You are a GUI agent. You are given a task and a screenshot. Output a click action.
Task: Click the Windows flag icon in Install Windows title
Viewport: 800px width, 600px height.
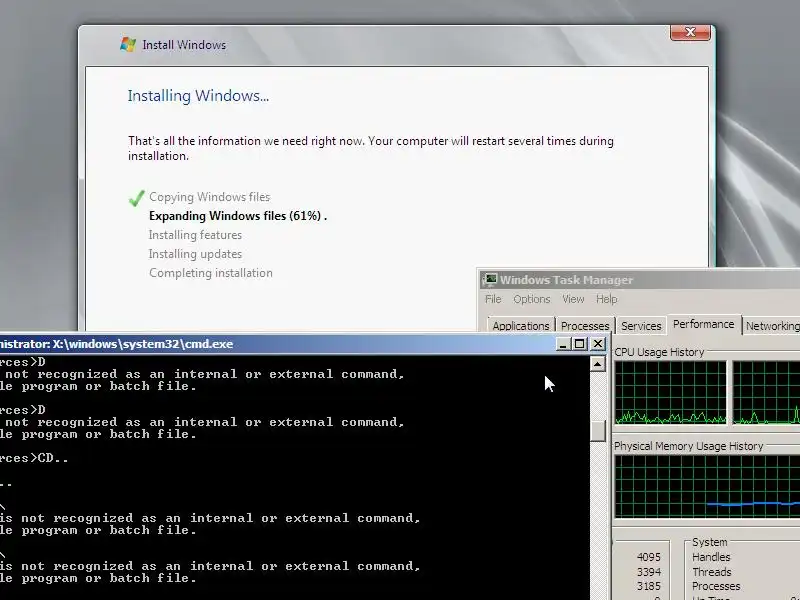pos(128,44)
